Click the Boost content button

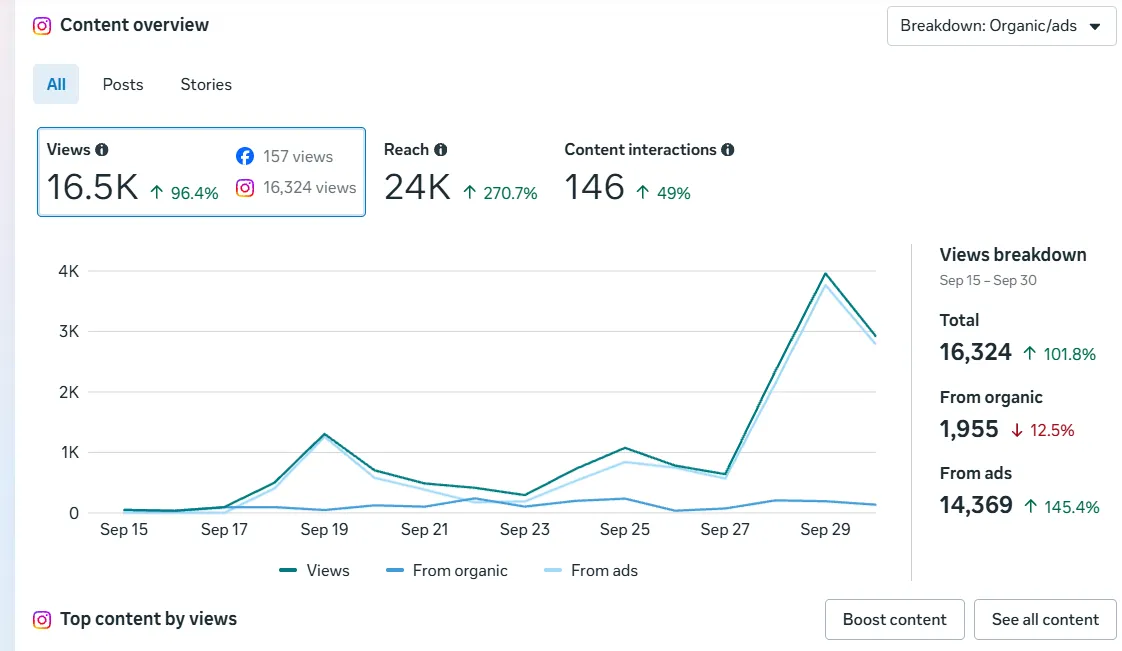894,620
